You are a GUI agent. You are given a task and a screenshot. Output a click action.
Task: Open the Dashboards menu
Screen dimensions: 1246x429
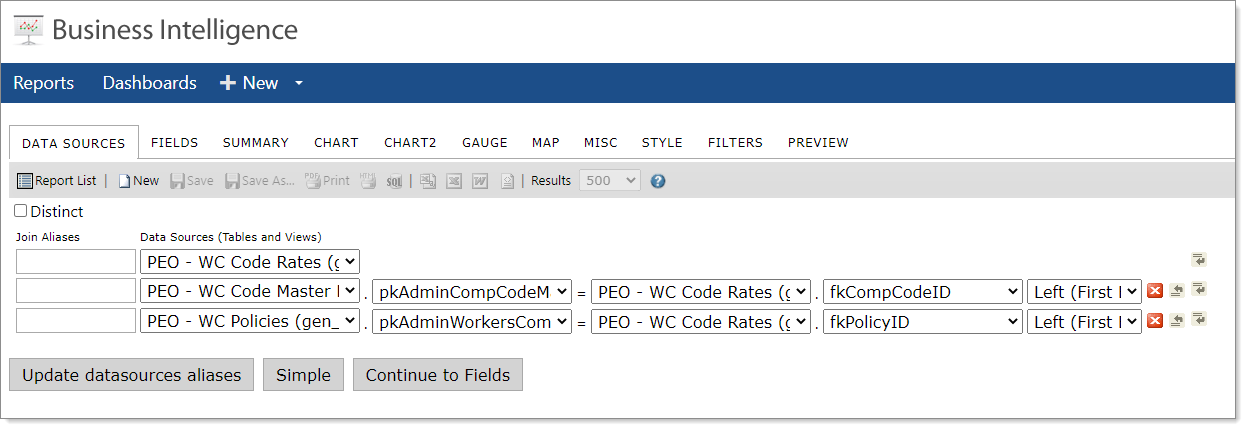pyautogui.click(x=150, y=83)
